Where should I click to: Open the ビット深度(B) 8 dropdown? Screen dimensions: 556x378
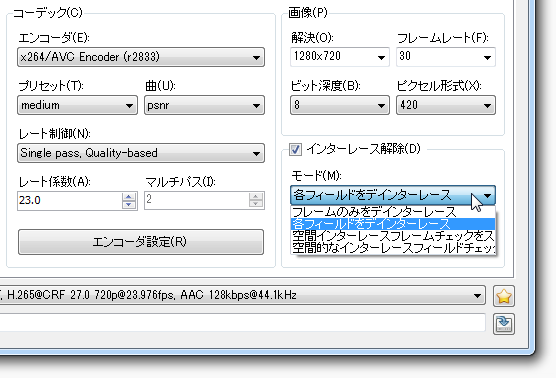[340, 105]
